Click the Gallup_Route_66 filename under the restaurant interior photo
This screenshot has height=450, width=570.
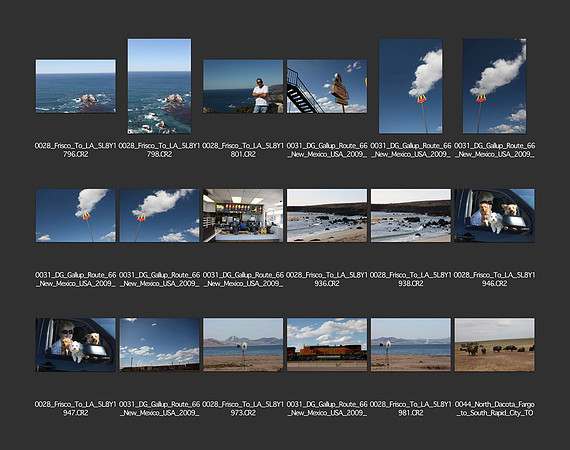pos(243,279)
